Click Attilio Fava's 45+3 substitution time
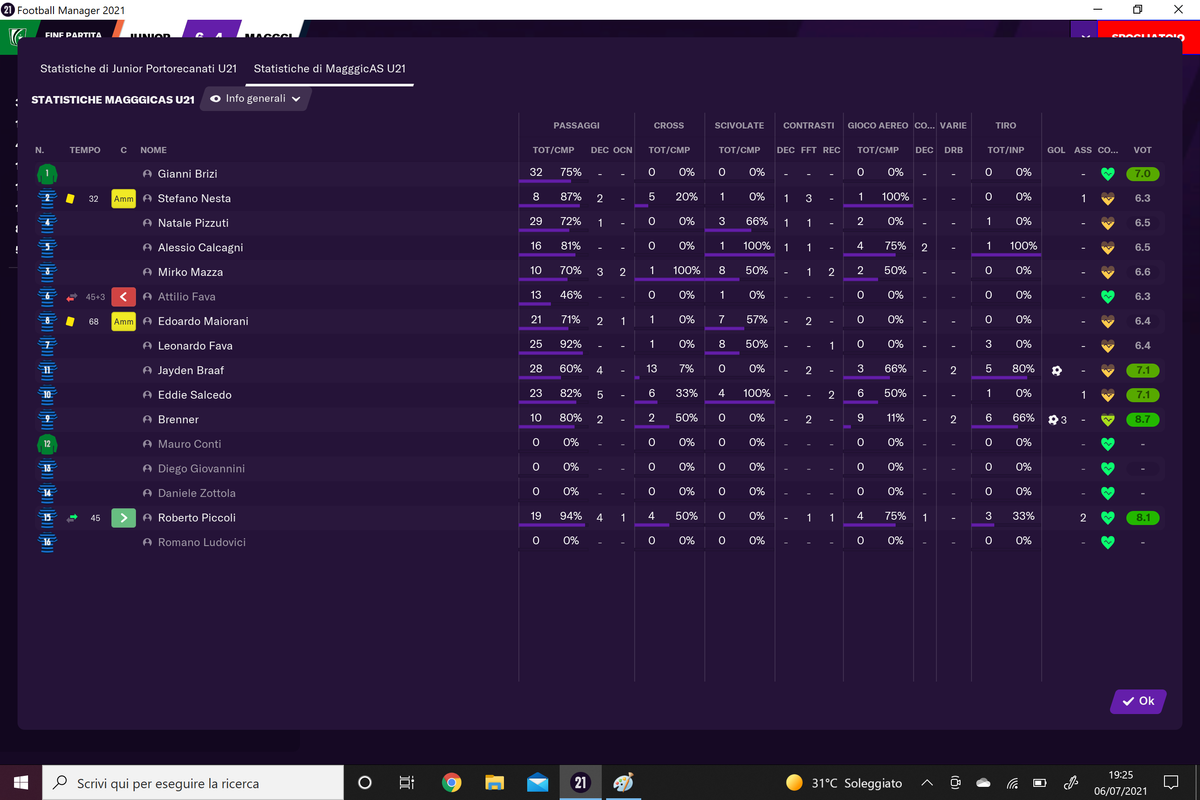The image size is (1200, 800). (x=93, y=297)
